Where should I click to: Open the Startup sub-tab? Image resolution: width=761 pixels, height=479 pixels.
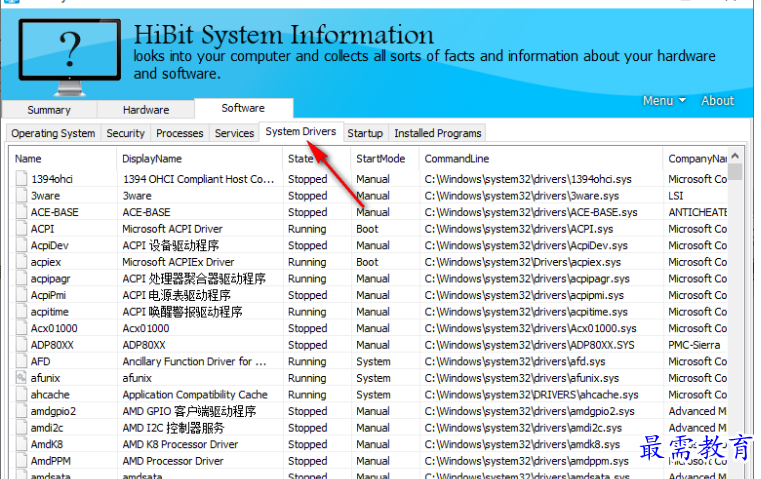coord(365,133)
